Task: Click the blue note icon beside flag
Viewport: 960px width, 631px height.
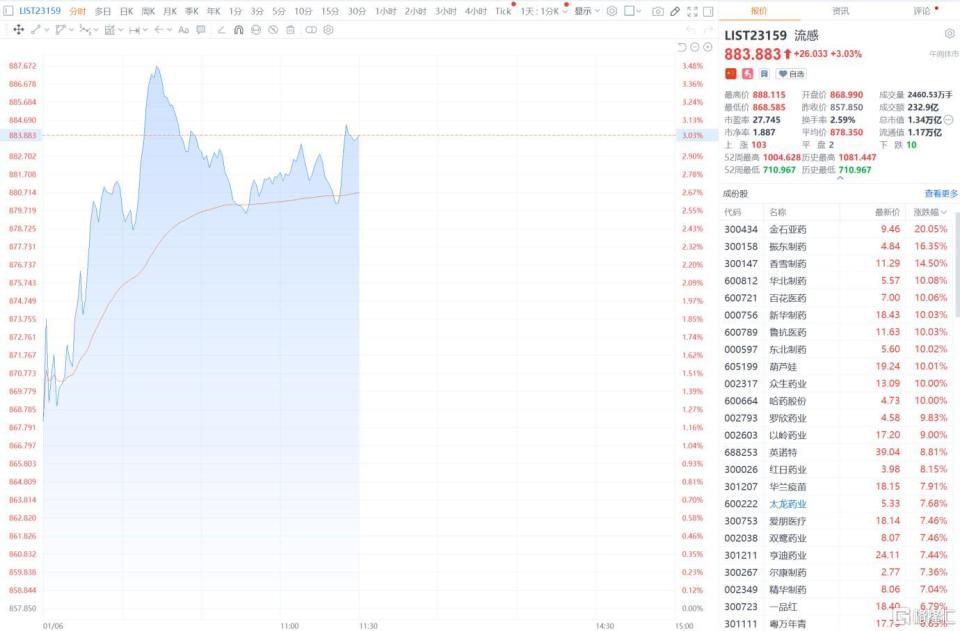Action: click(764, 73)
